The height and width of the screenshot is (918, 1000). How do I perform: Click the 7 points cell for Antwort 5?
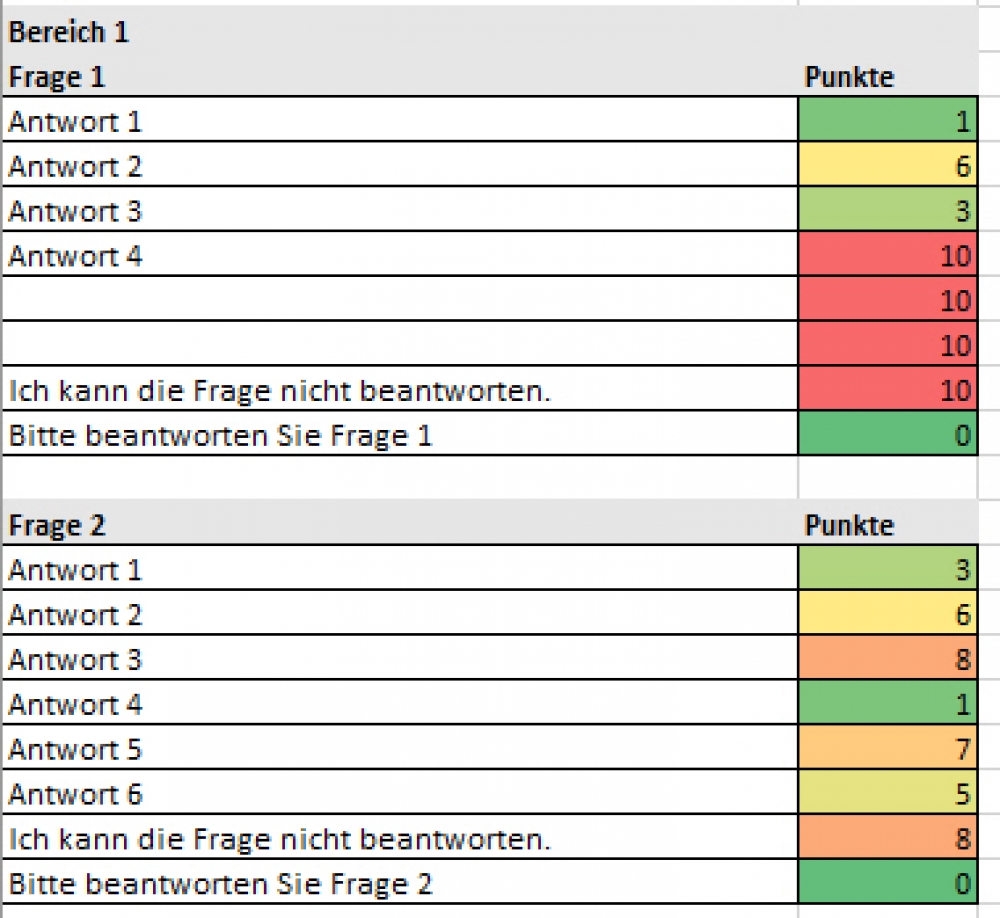point(888,747)
